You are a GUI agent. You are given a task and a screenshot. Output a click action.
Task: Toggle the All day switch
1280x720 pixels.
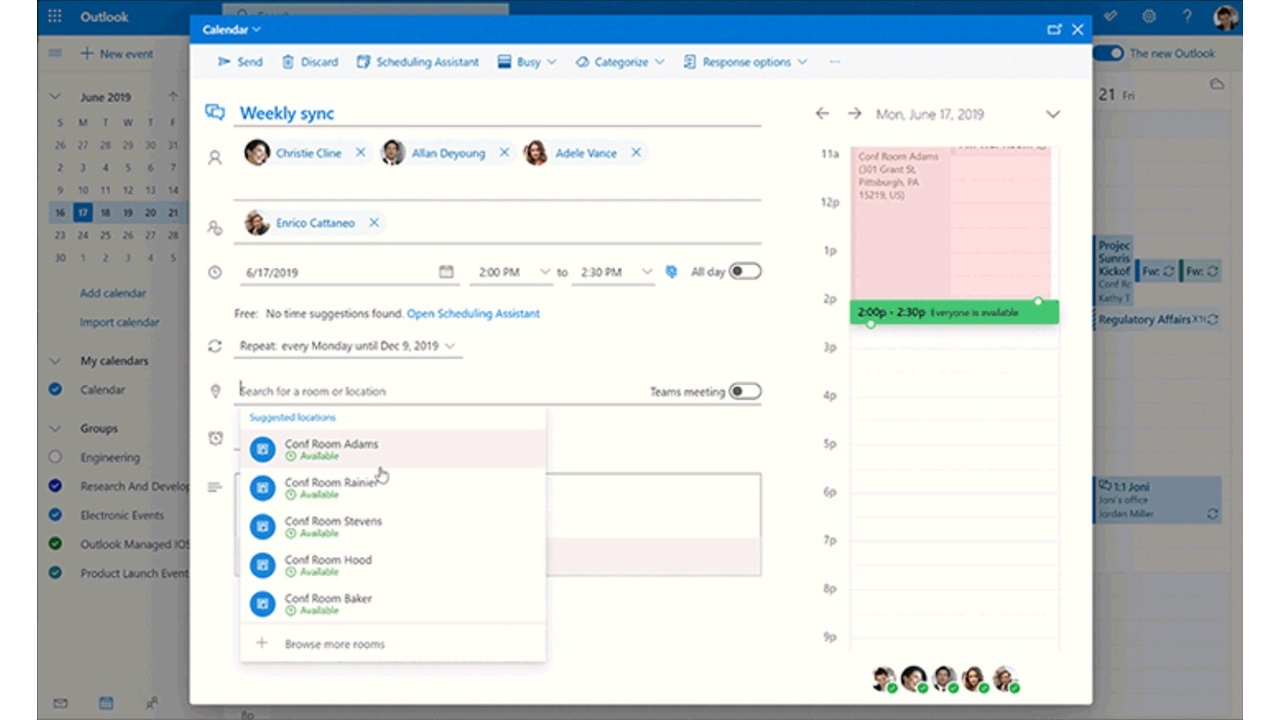[x=744, y=272]
